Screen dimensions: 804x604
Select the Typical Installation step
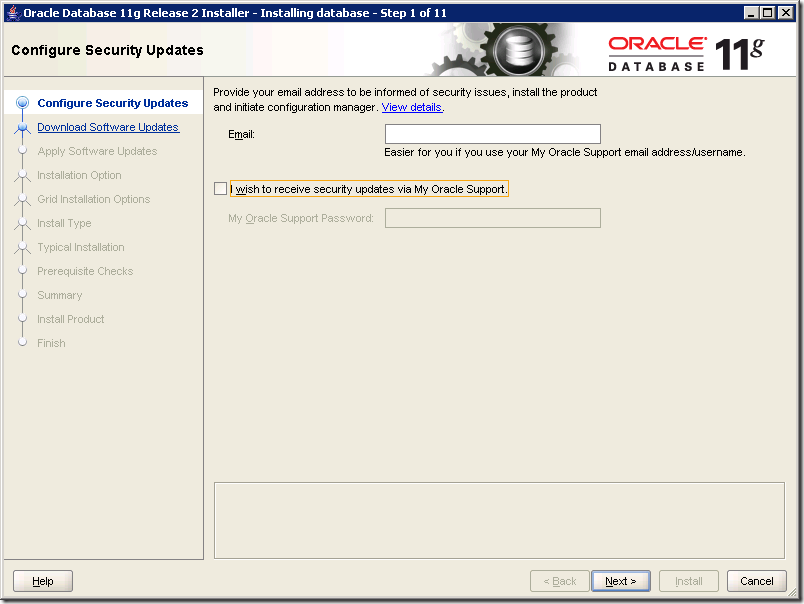(x=81, y=247)
